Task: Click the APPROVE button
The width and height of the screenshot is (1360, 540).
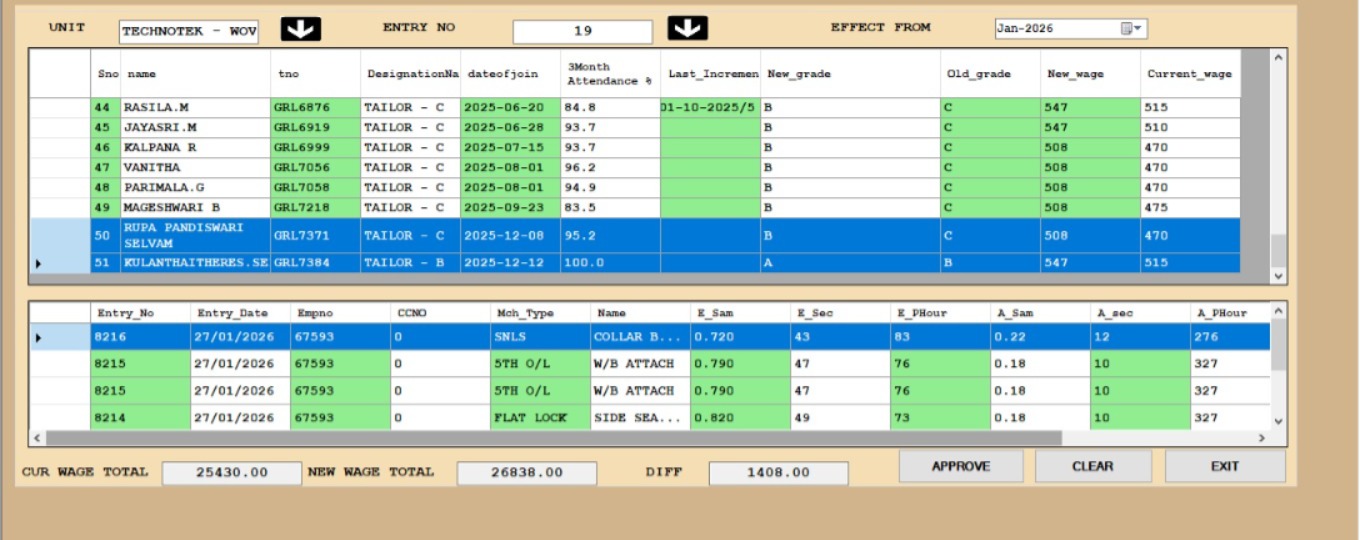Action: coord(960,466)
